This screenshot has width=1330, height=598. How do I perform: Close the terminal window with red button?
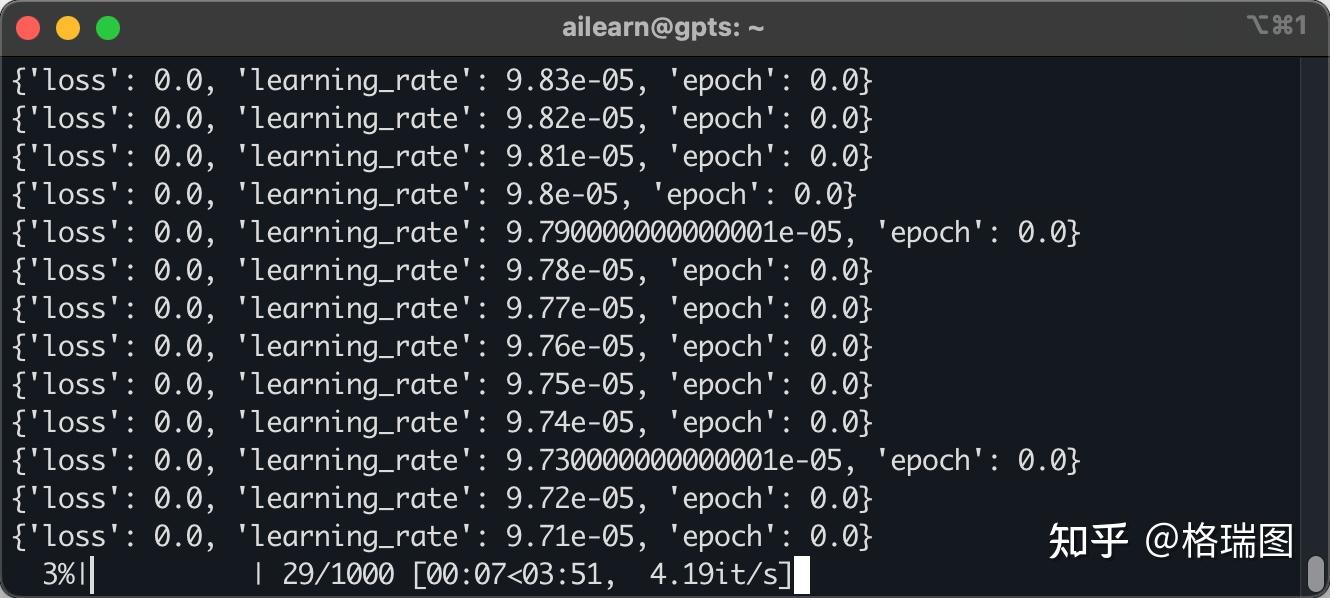point(28,28)
